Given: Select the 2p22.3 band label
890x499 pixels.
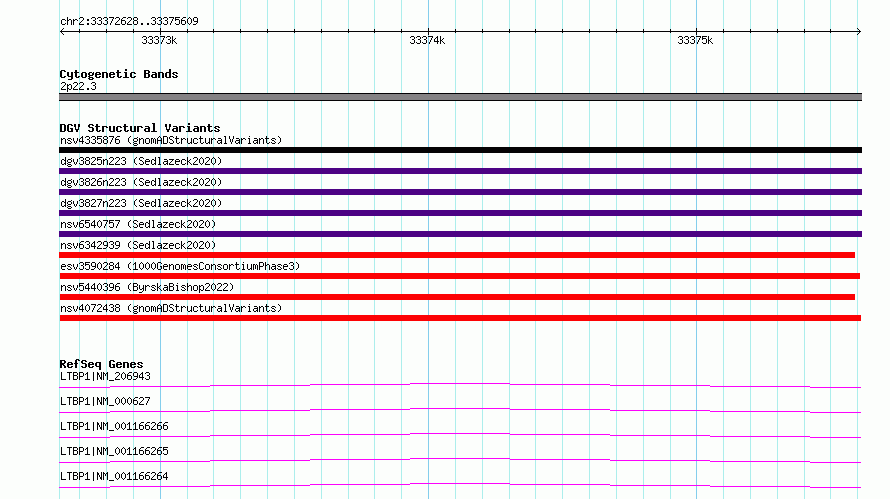Looking at the screenshot, I should click(78, 86).
